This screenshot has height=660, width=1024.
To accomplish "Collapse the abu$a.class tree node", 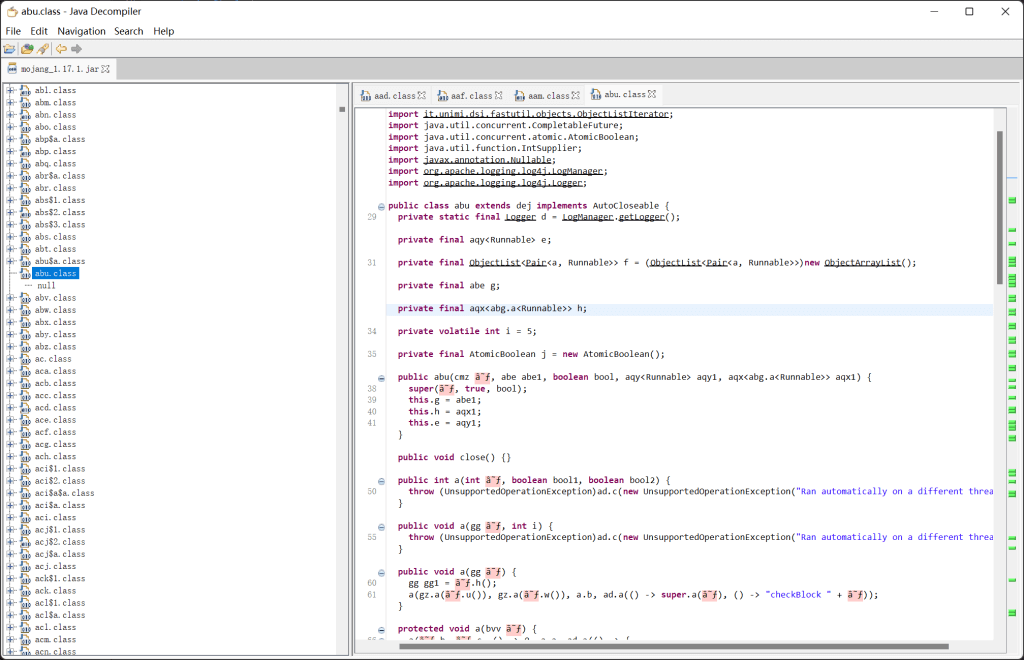I will click(x=10, y=260).
